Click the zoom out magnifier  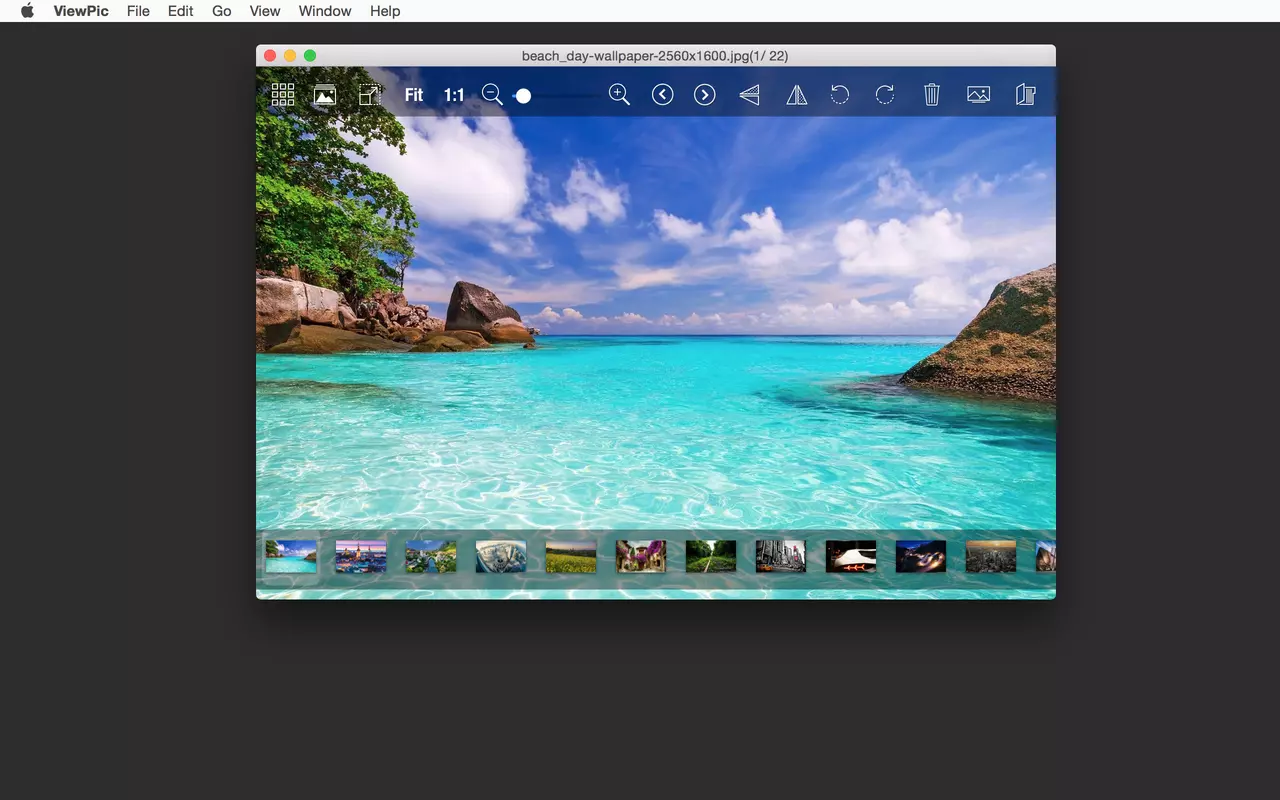point(492,95)
